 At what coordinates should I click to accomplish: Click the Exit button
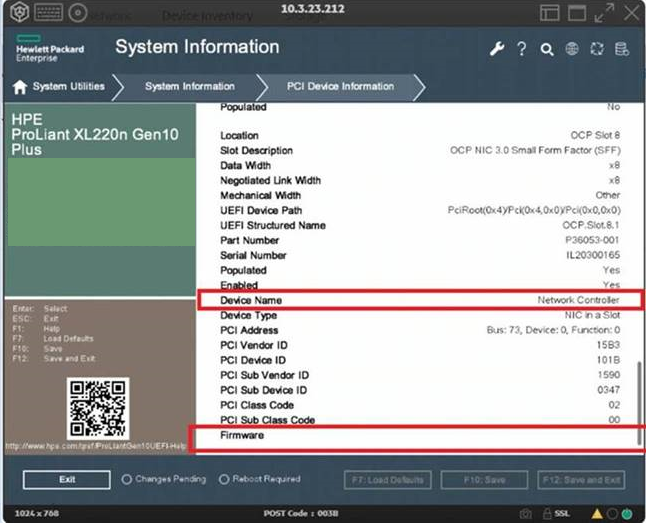pos(67,479)
